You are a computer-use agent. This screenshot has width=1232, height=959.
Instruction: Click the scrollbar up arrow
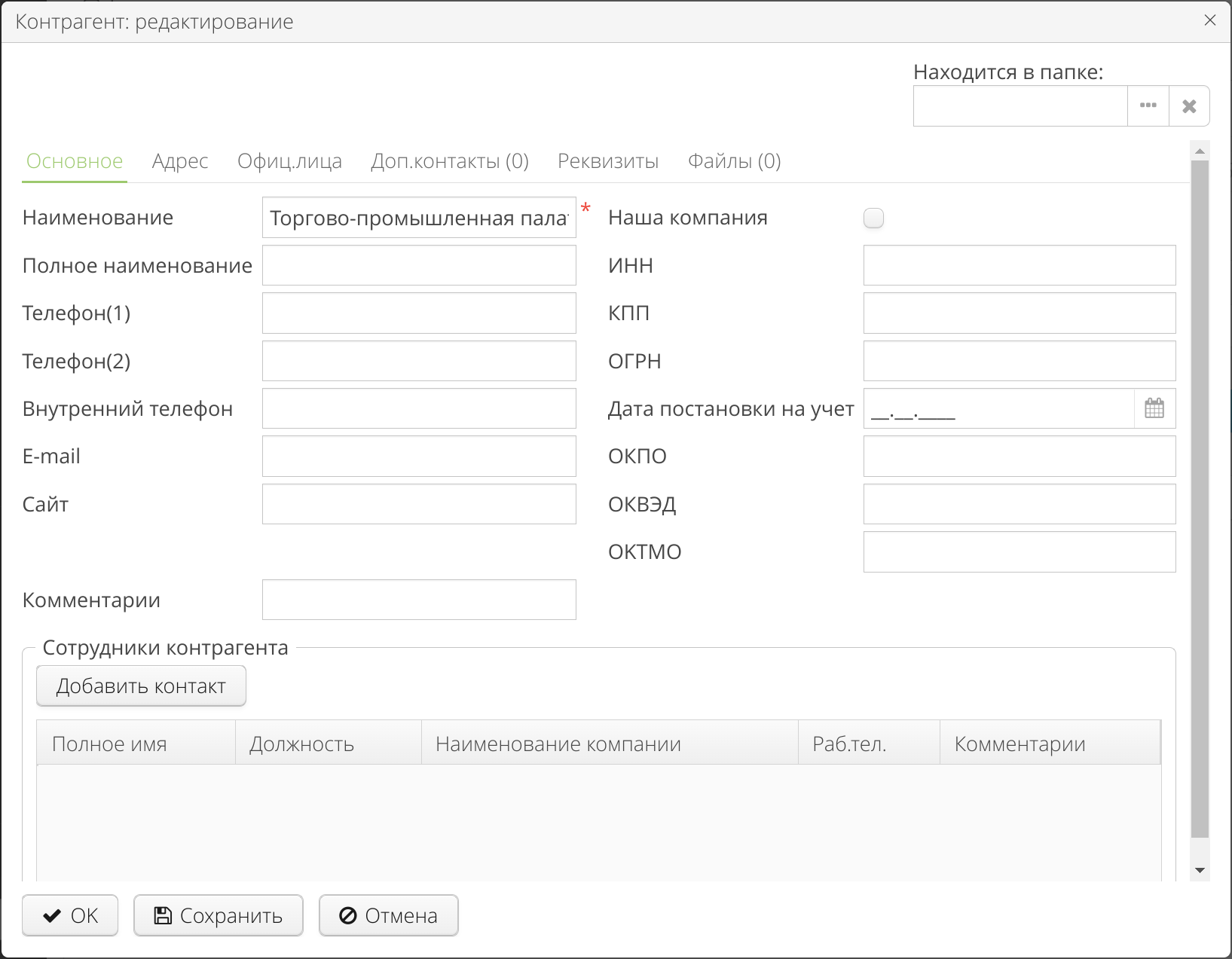point(1200,151)
